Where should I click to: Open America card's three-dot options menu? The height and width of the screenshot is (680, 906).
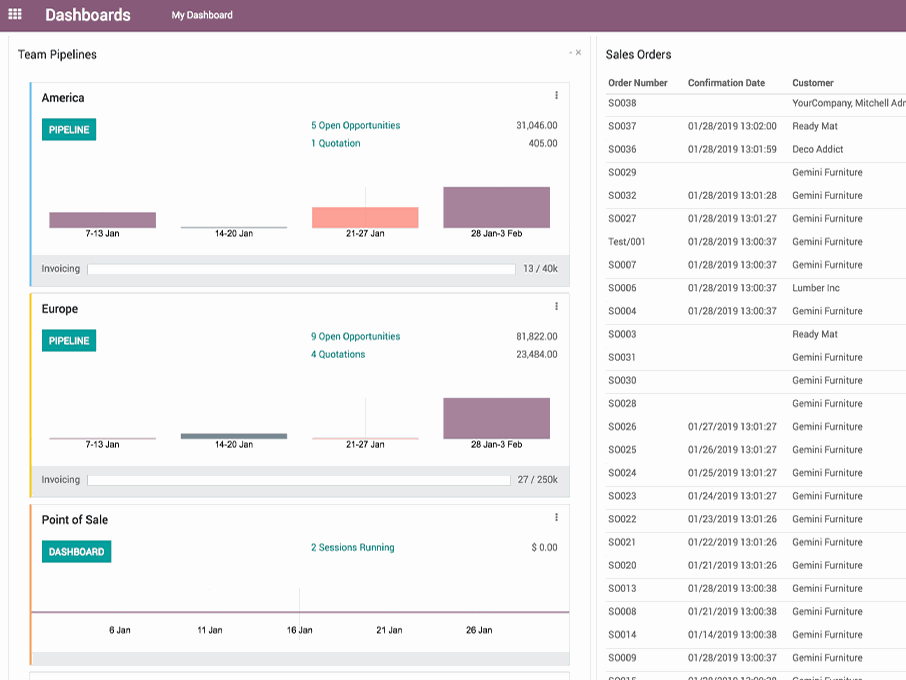[556, 96]
